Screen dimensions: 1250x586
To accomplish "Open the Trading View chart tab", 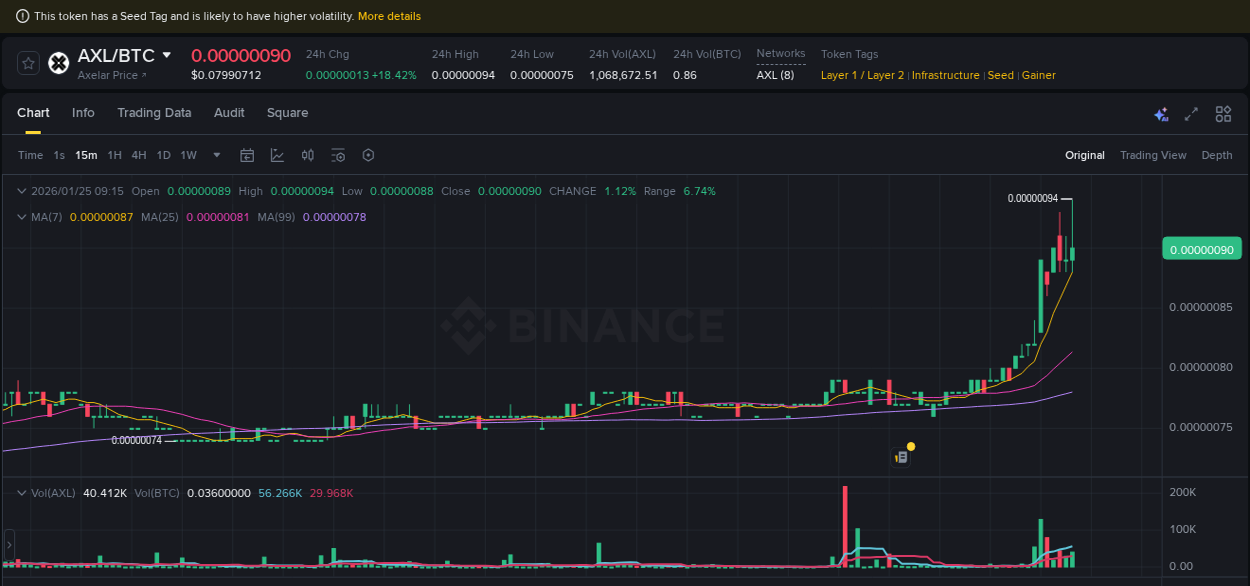I will 1153,155.
